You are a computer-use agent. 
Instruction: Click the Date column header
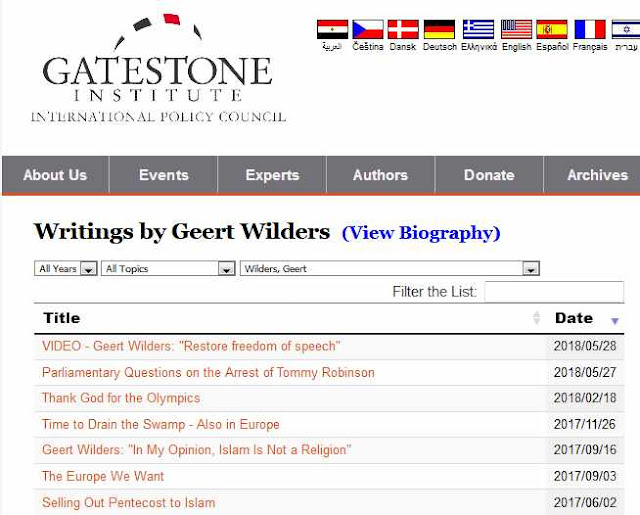pos(574,318)
